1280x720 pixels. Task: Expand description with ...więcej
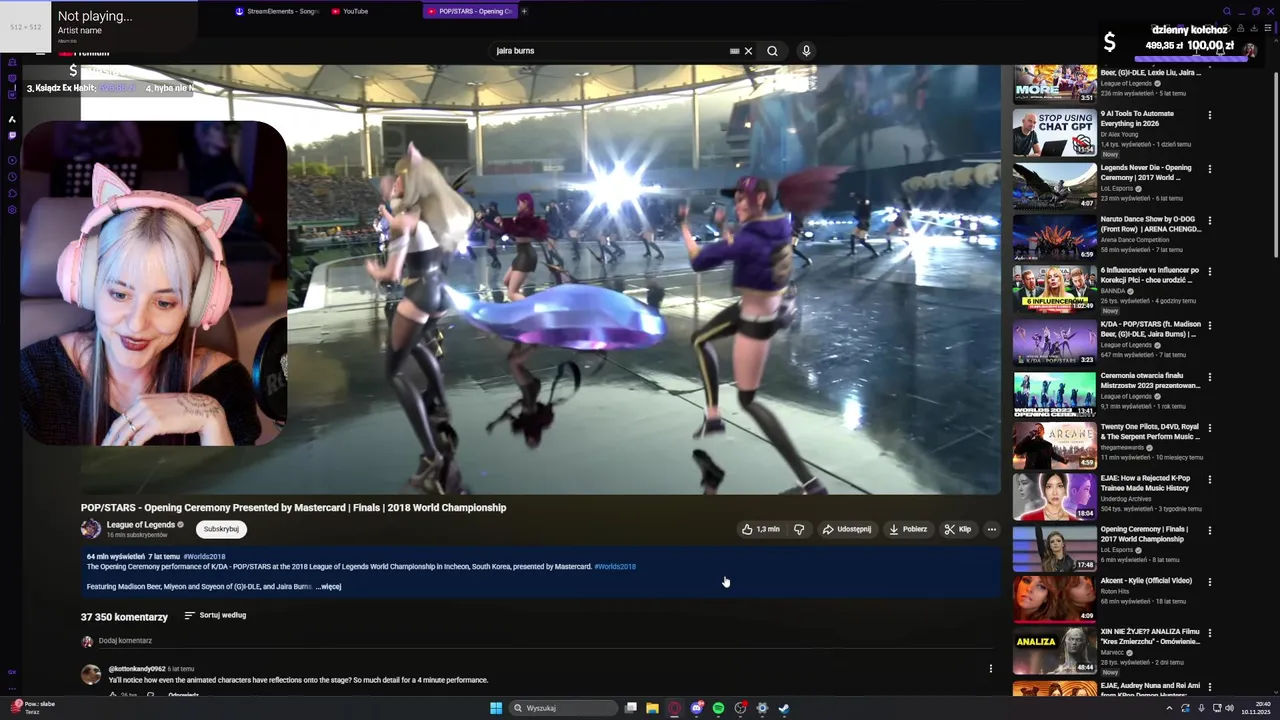[x=329, y=586]
